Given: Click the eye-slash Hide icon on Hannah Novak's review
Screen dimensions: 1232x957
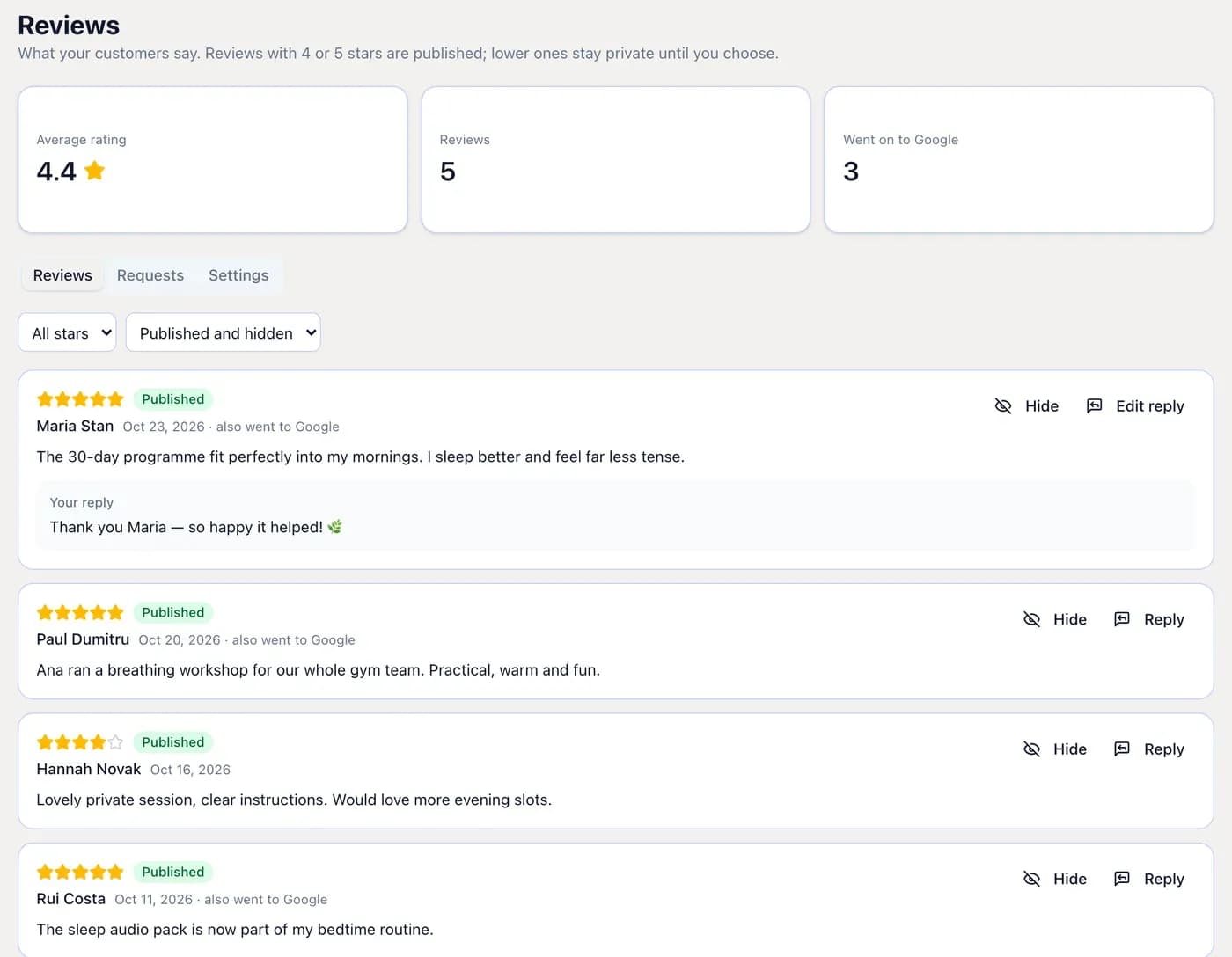Looking at the screenshot, I should pyautogui.click(x=1031, y=749).
